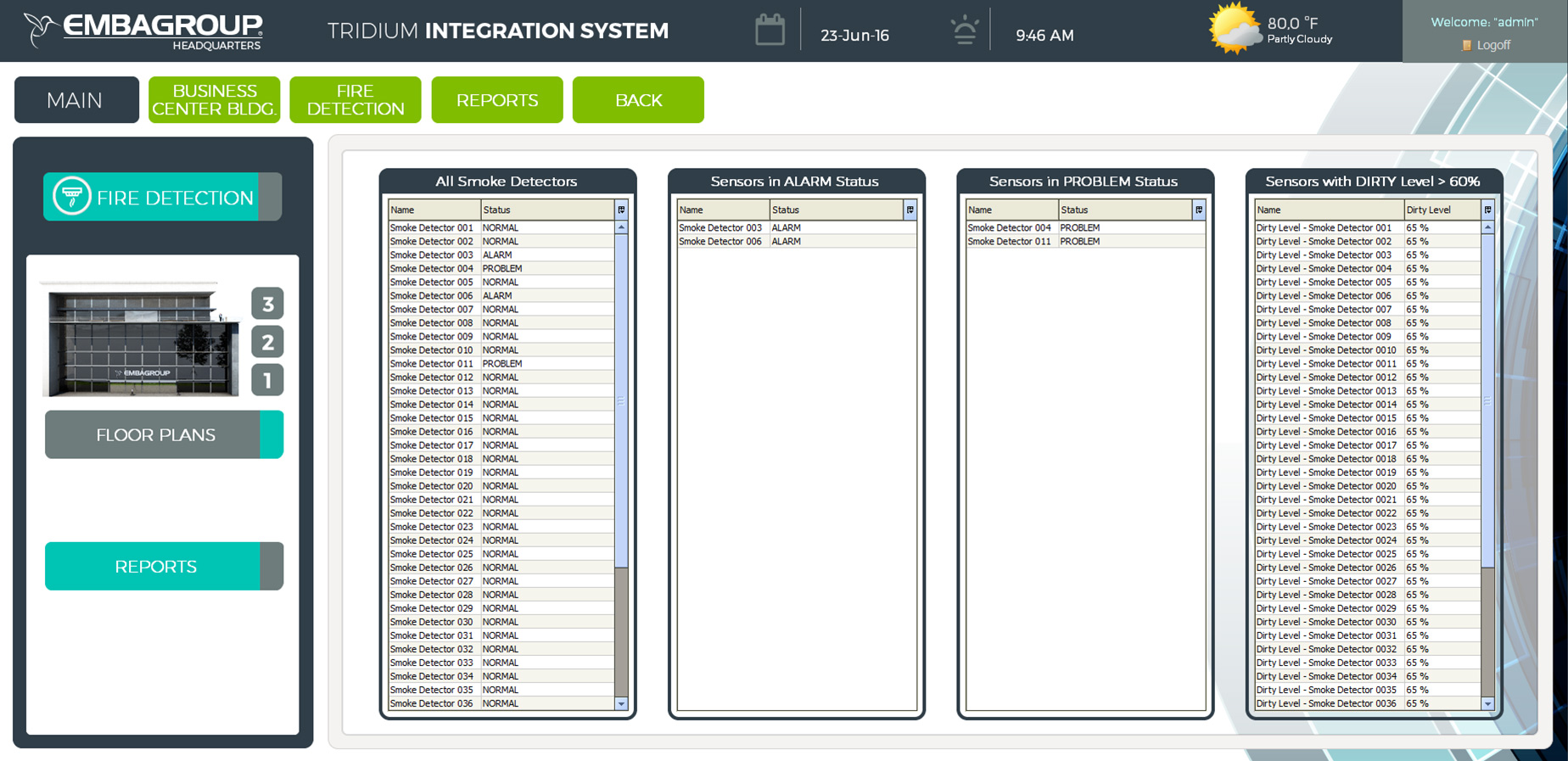
Task: Sort by Dirty Level column
Action: pos(1442,210)
